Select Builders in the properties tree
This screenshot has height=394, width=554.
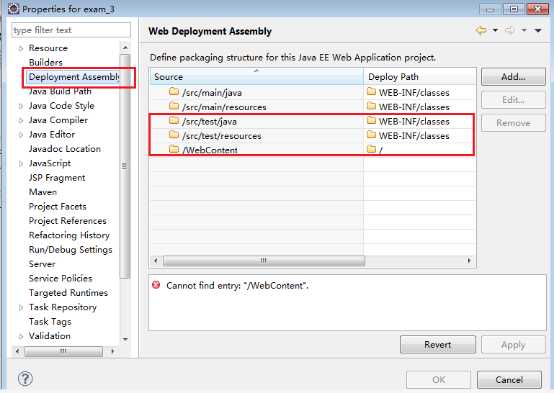pos(46,62)
